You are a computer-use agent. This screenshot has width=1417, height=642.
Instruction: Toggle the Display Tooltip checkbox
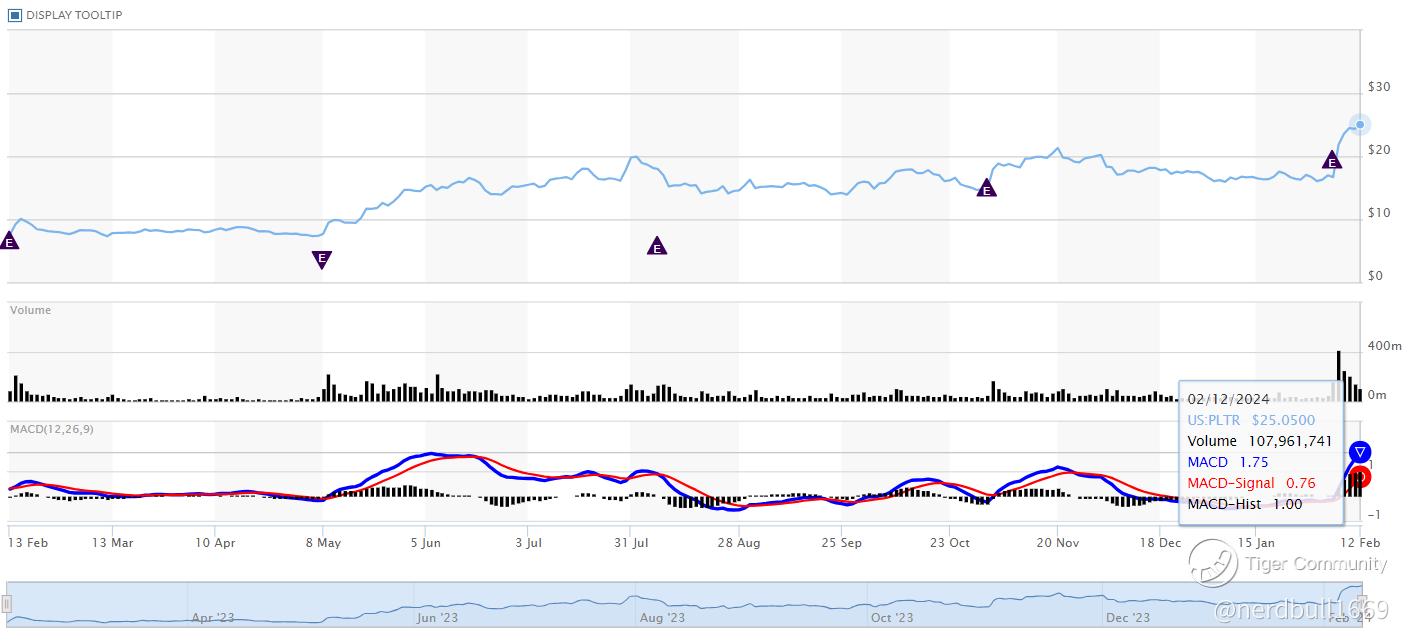coord(14,15)
